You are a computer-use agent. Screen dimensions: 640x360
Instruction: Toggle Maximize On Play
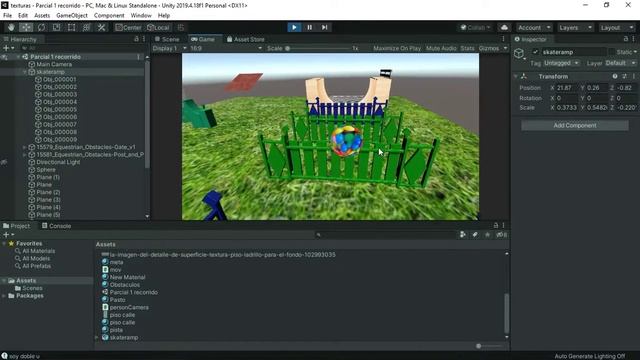pos(397,48)
